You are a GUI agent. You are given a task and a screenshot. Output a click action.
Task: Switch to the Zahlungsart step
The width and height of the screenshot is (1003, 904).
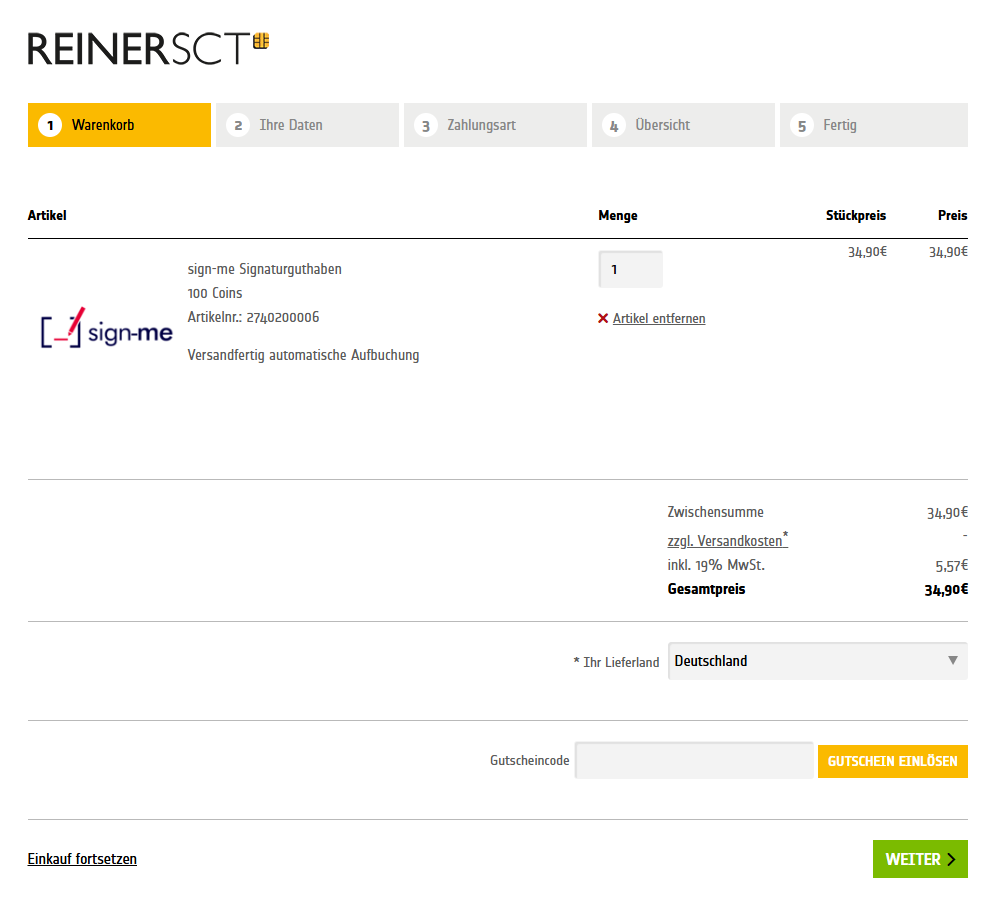point(495,125)
